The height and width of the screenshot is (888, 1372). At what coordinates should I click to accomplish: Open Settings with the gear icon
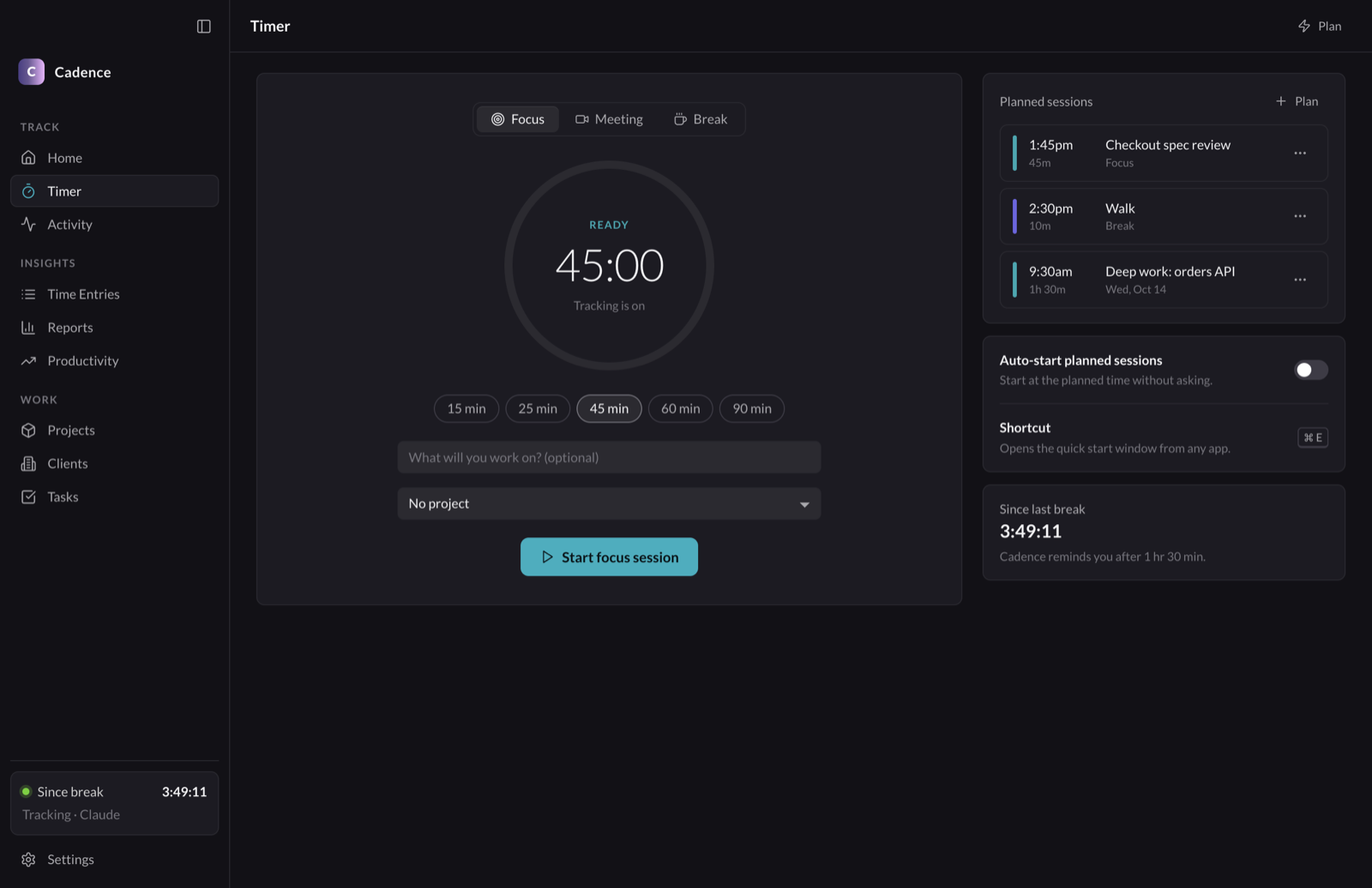click(114, 860)
